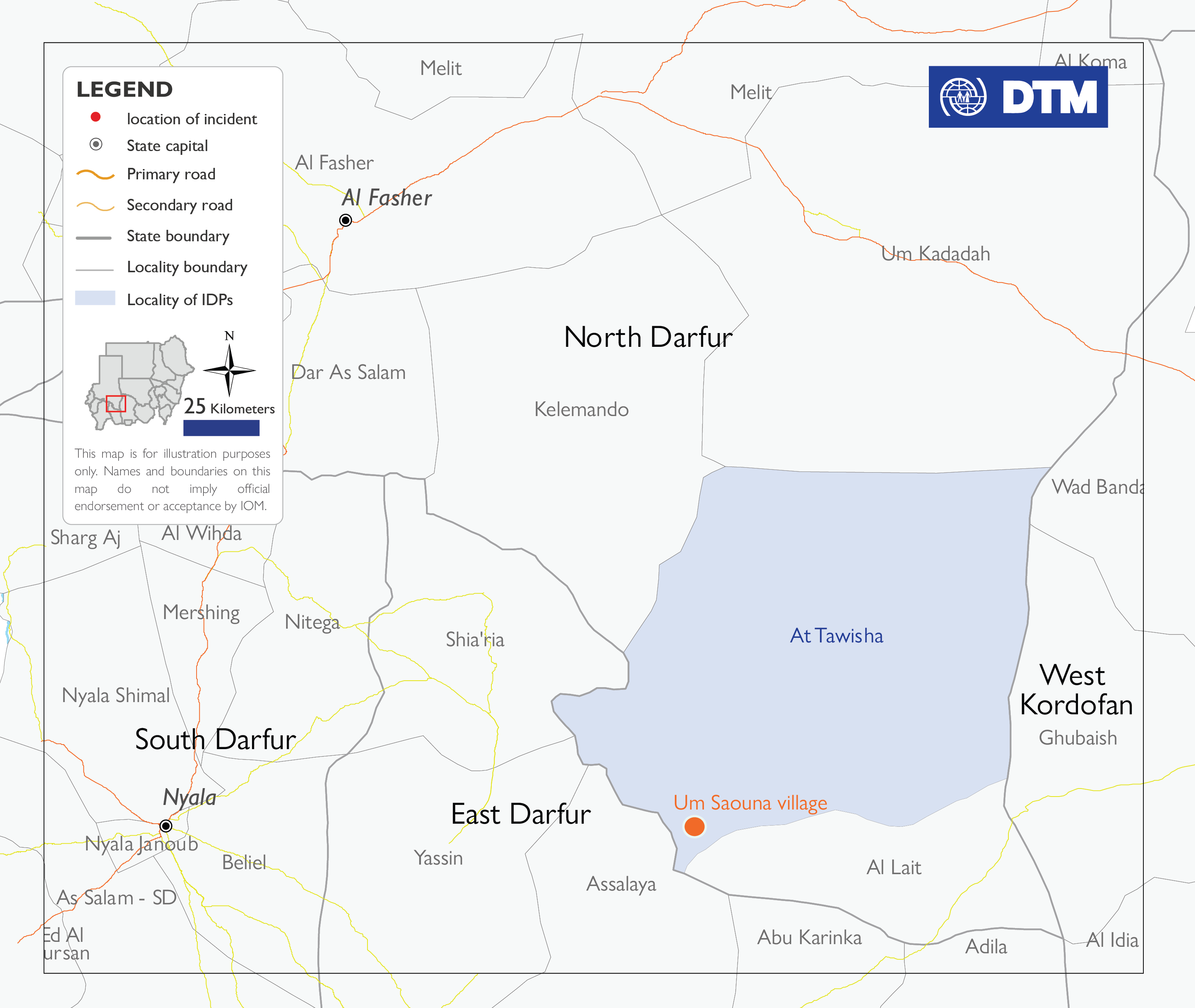
Task: Click the Al Fasher state capital marker
Action: point(345,220)
